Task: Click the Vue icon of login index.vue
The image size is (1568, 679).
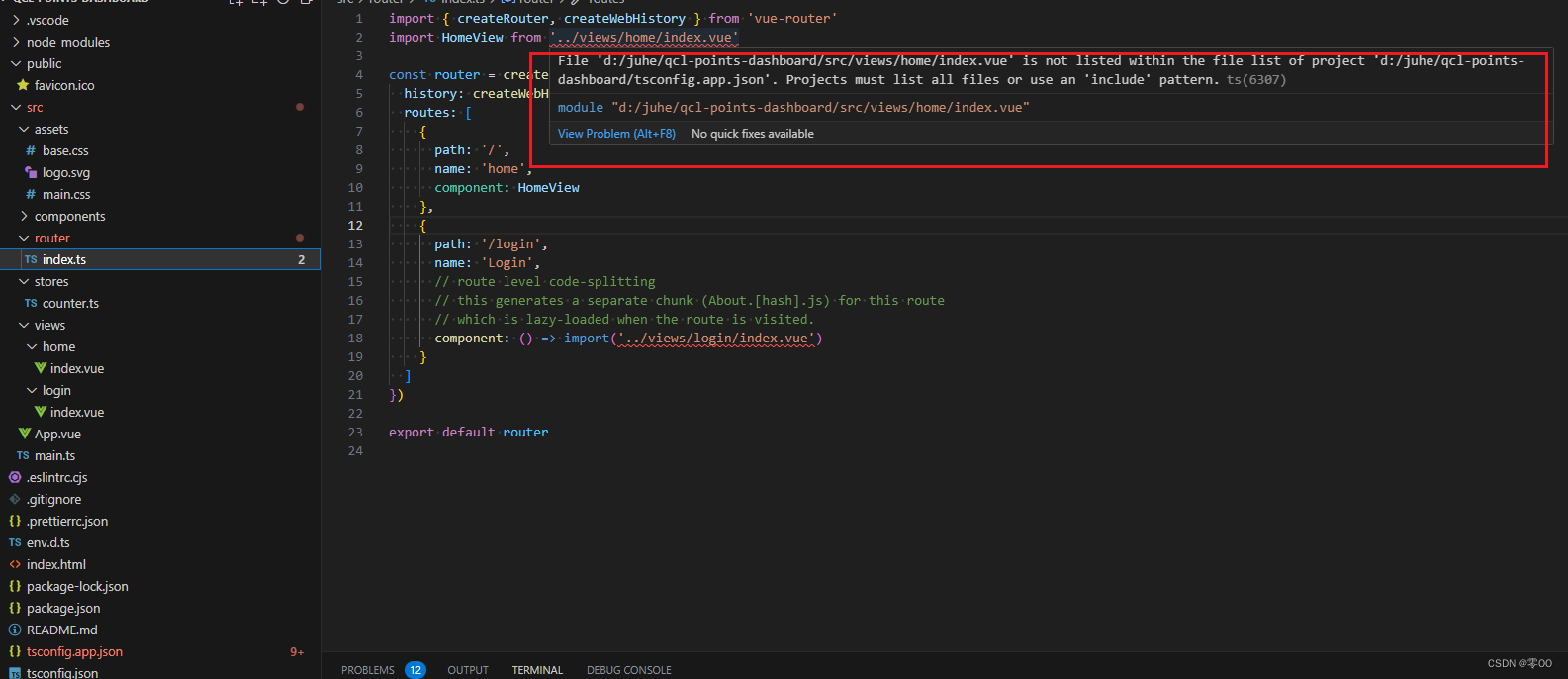Action: (x=41, y=412)
